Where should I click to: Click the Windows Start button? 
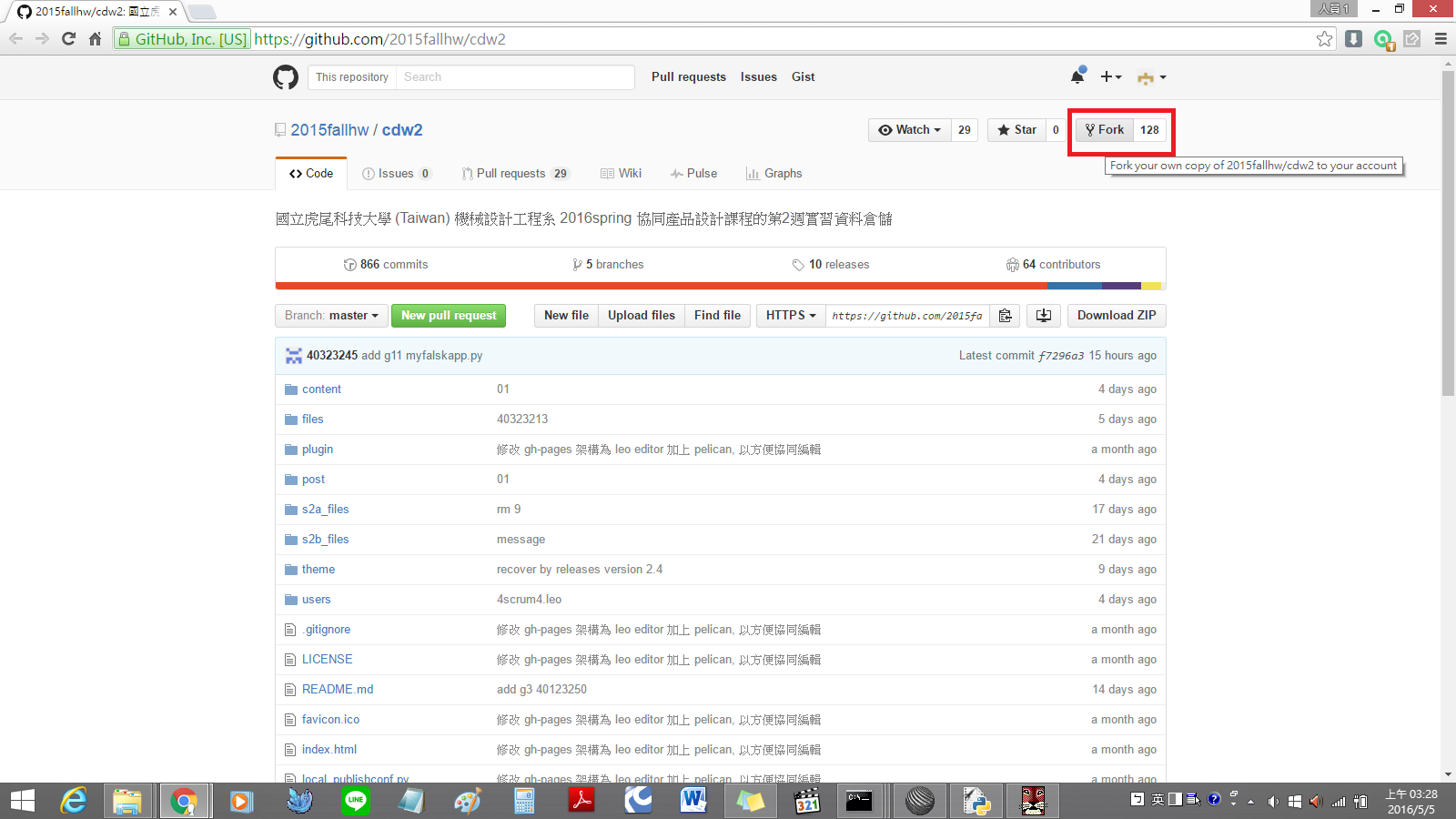22,801
